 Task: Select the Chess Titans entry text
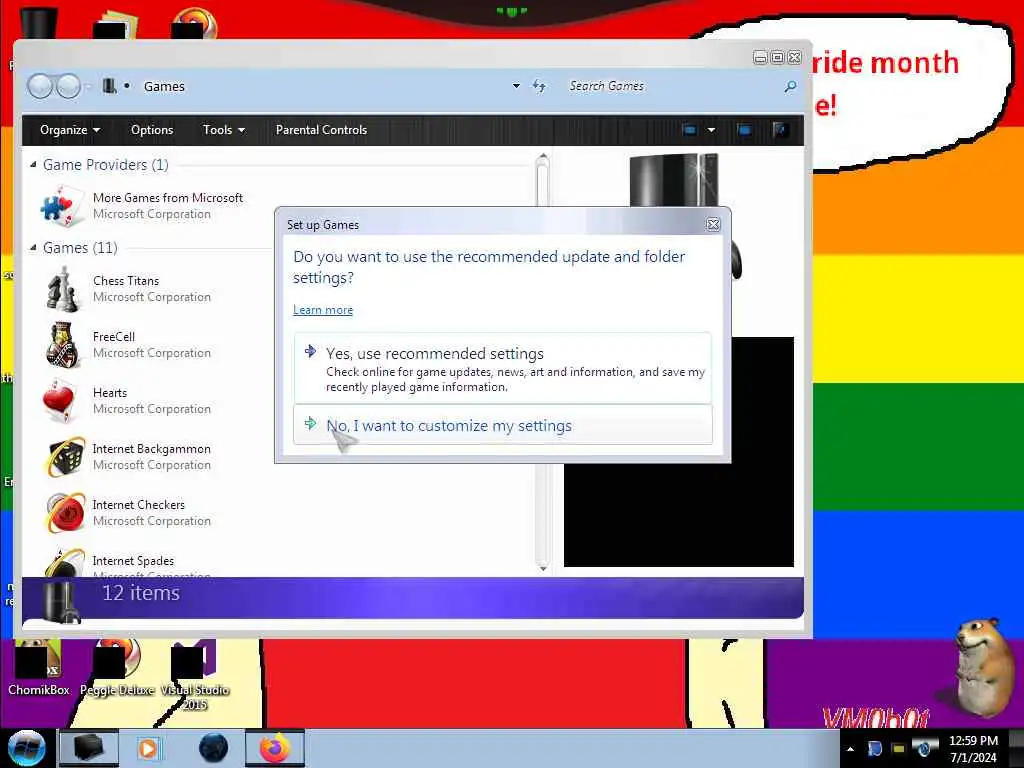click(125, 281)
